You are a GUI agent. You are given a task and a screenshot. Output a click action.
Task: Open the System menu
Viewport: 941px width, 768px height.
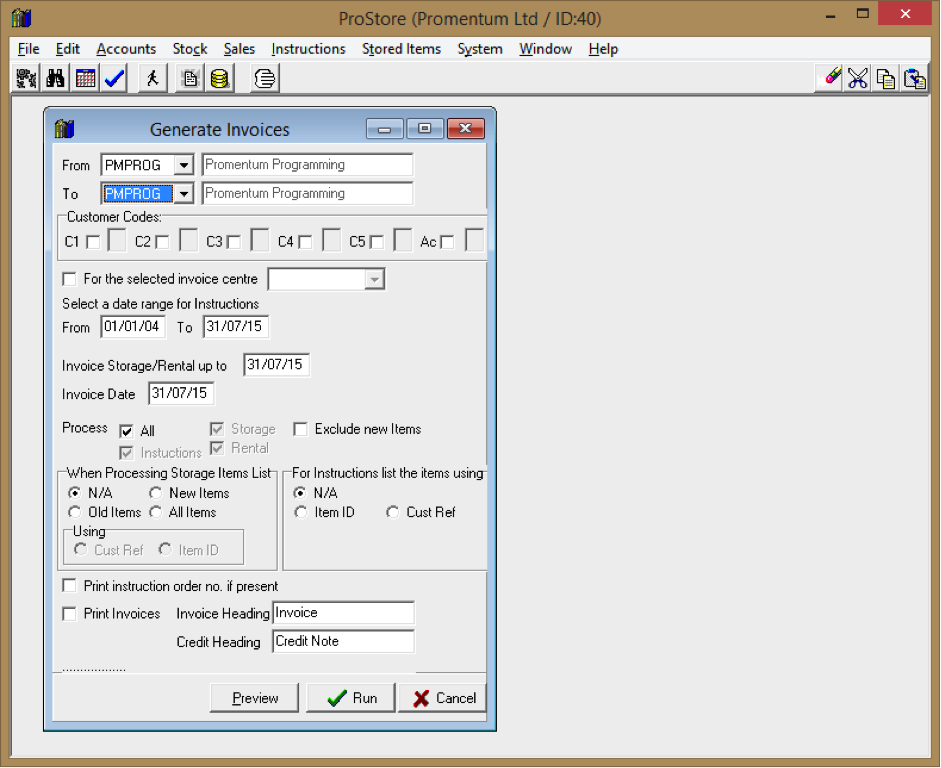pyautogui.click(x=480, y=49)
